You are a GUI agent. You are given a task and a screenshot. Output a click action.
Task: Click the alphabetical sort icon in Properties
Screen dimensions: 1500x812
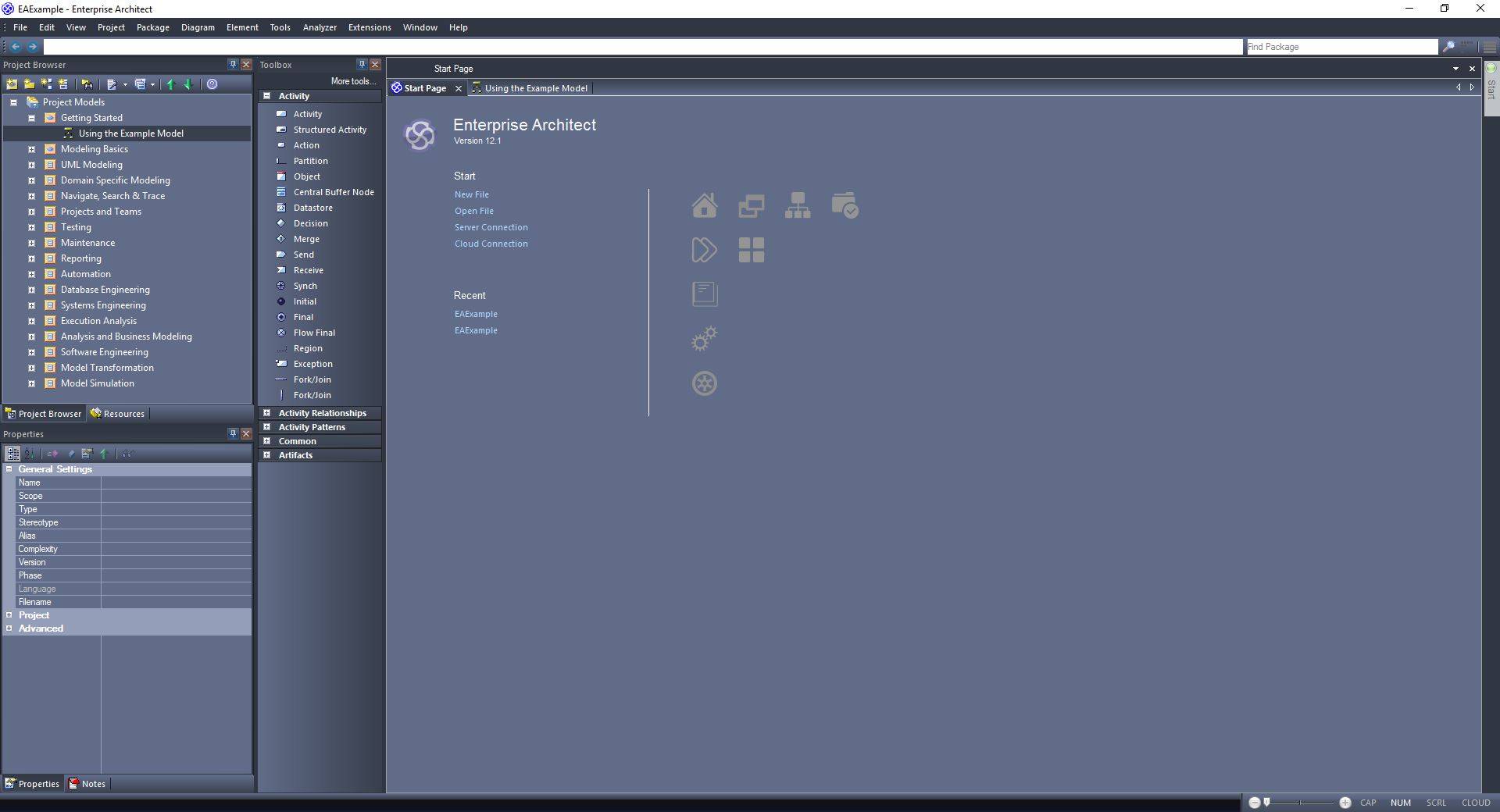coord(30,453)
